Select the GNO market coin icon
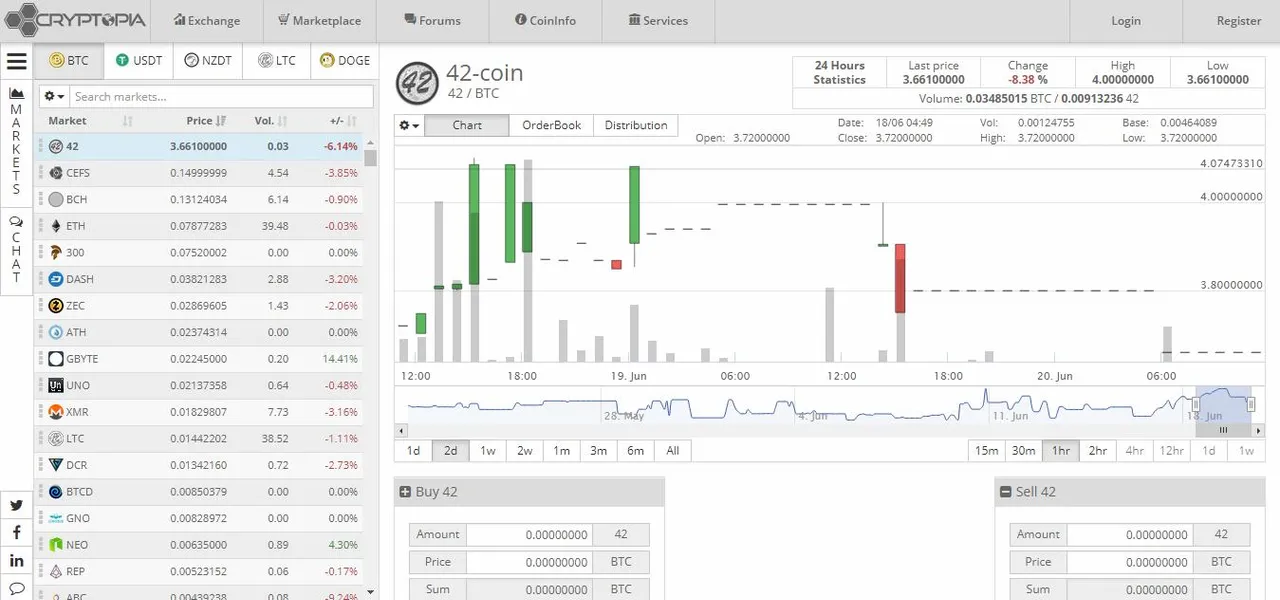1280x600 pixels. (x=56, y=518)
